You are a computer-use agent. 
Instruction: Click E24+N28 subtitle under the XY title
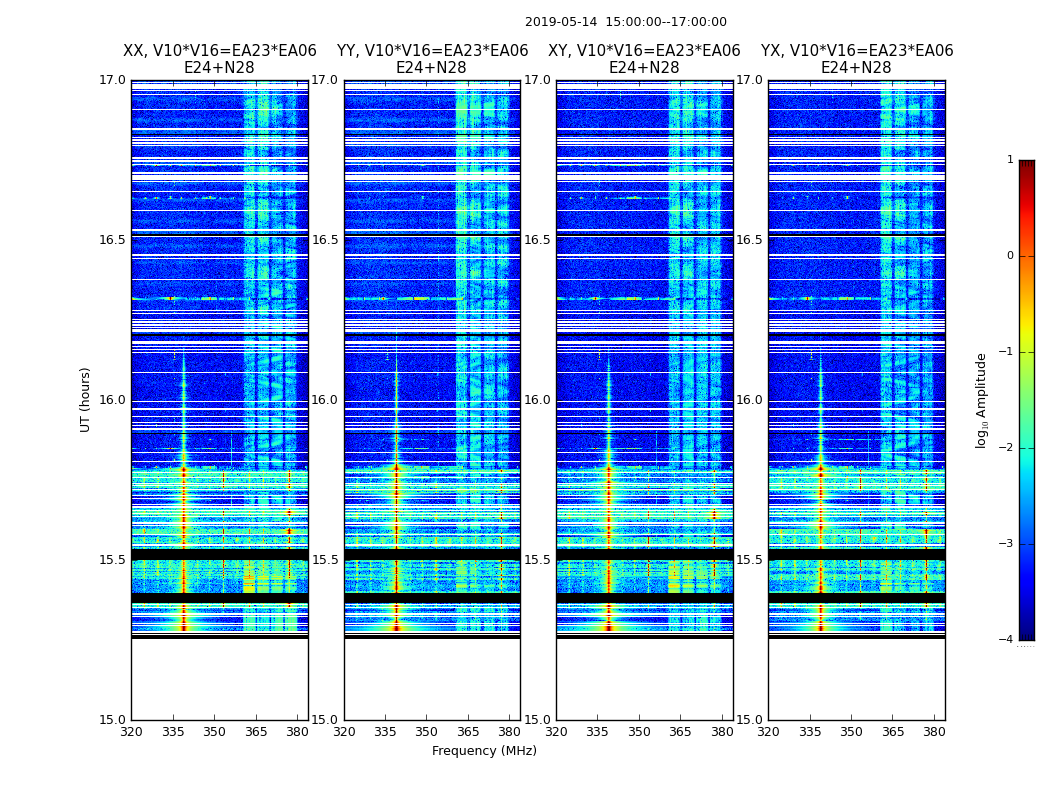tap(644, 68)
